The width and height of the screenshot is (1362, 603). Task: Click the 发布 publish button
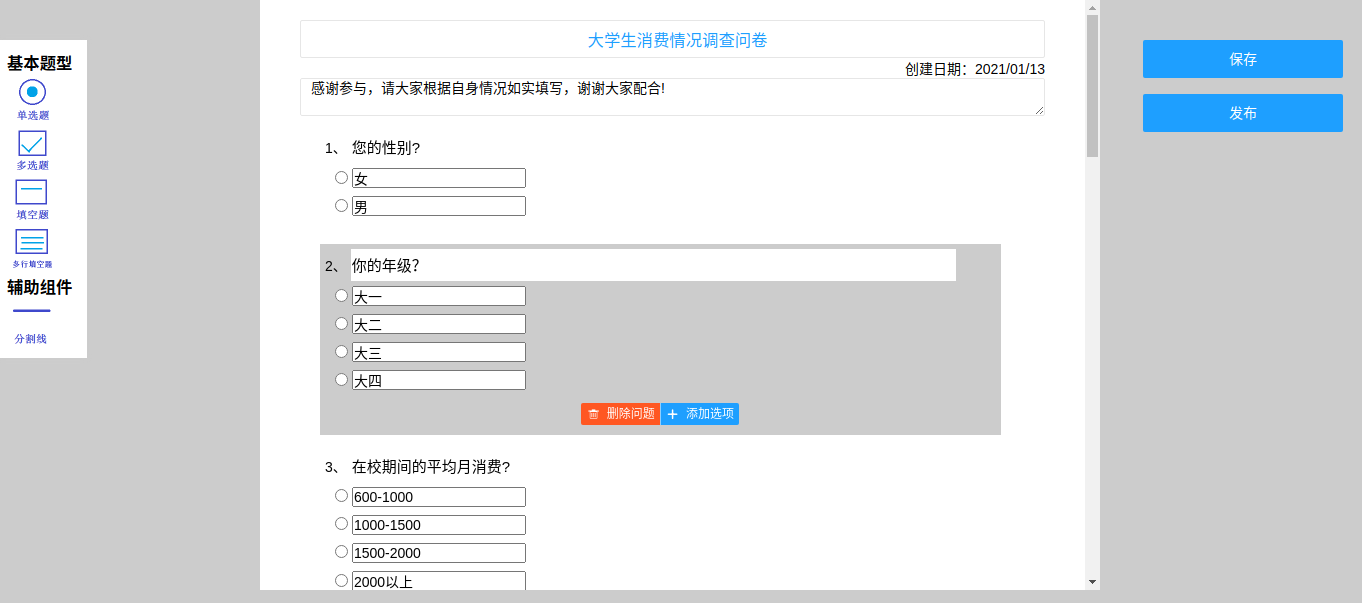1243,113
